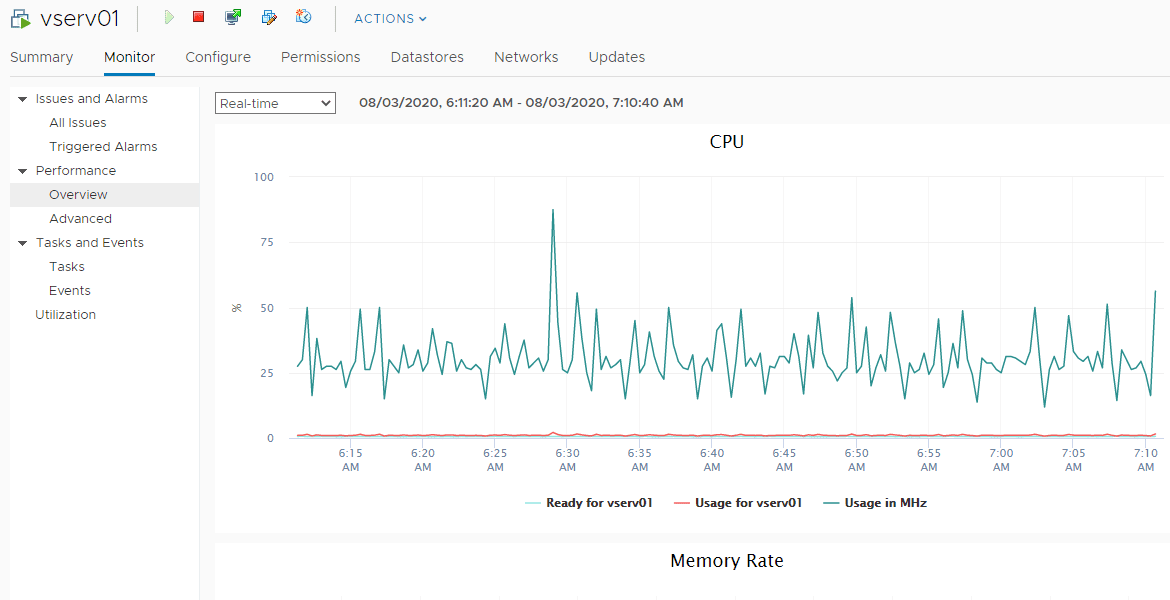
Task: Collapse the Tasks and Events section
Action: click(22, 243)
